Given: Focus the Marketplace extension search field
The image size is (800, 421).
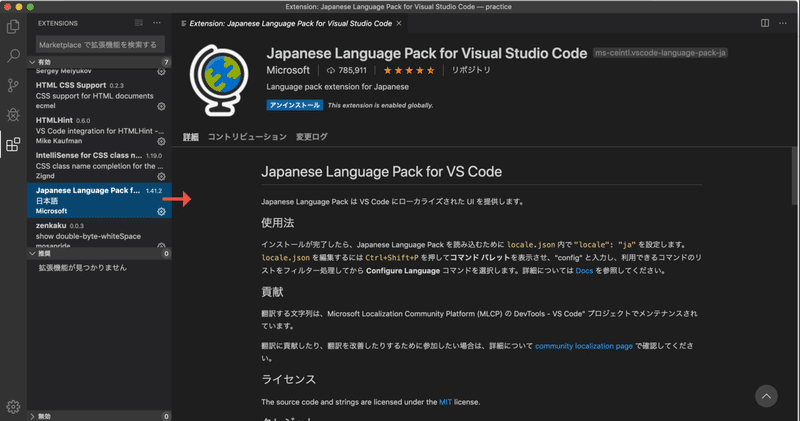Looking at the screenshot, I should click(100, 44).
